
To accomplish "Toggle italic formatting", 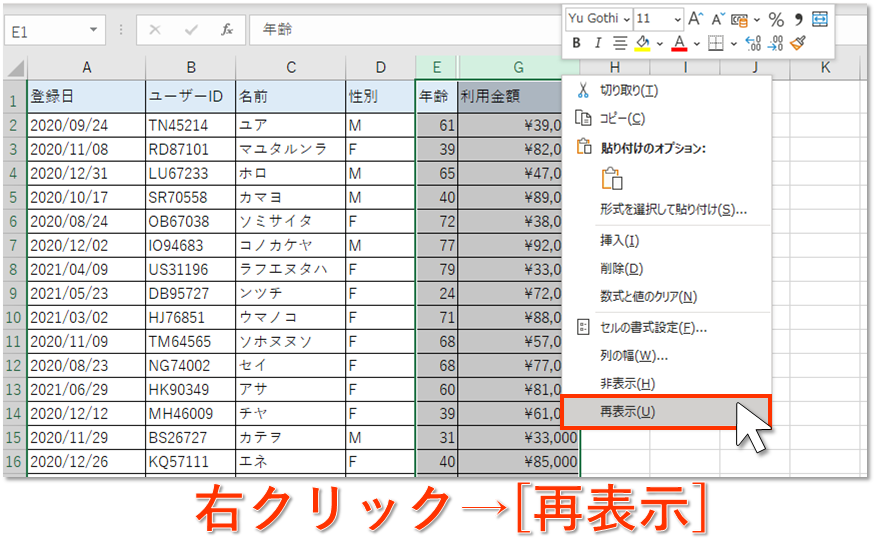I will (x=597, y=43).
